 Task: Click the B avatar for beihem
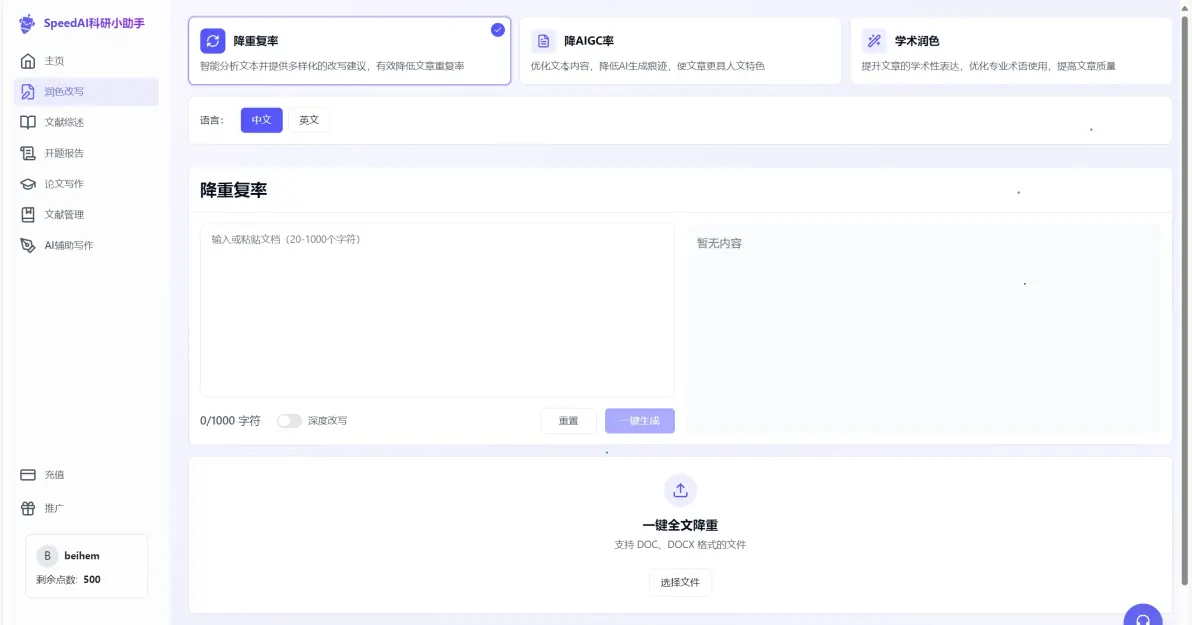click(47, 556)
